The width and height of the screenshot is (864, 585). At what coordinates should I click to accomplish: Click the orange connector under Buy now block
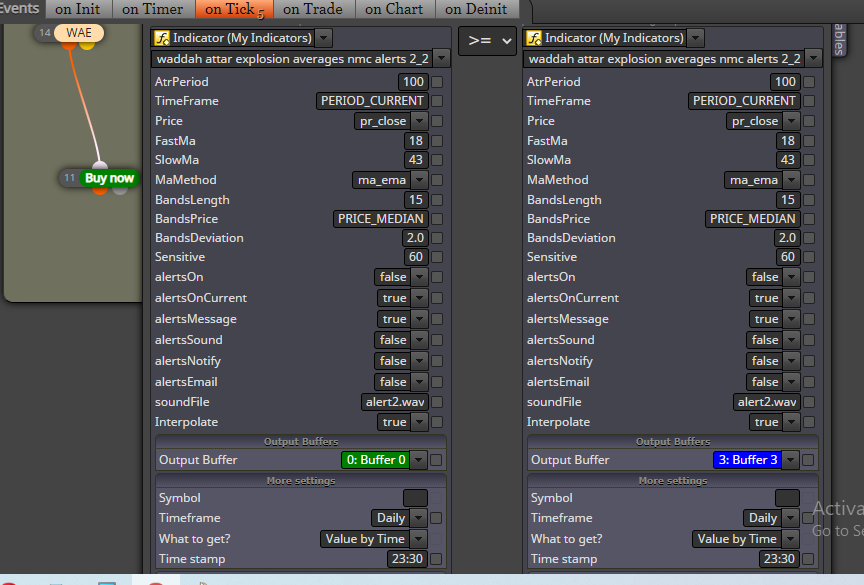[x=100, y=191]
